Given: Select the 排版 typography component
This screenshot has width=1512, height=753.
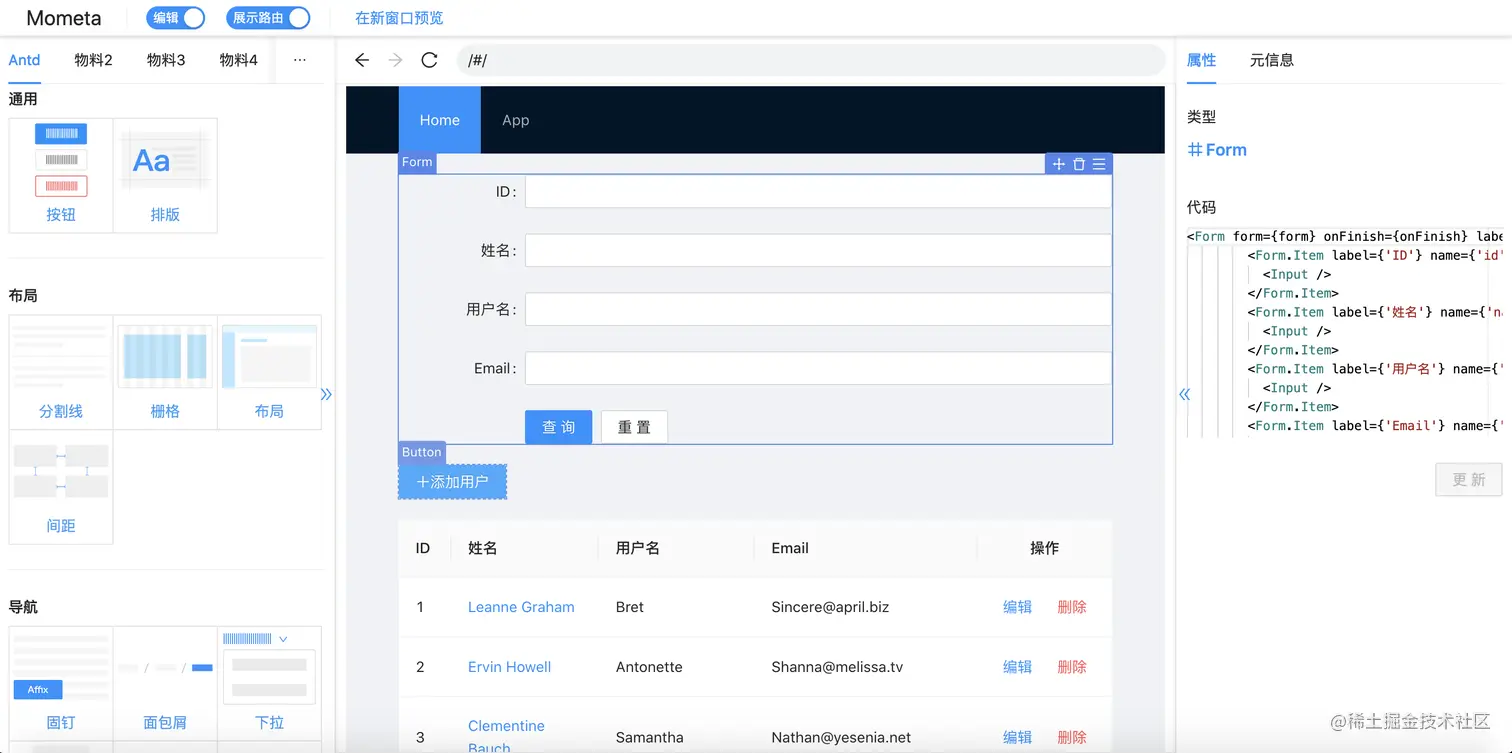Looking at the screenshot, I should (165, 175).
